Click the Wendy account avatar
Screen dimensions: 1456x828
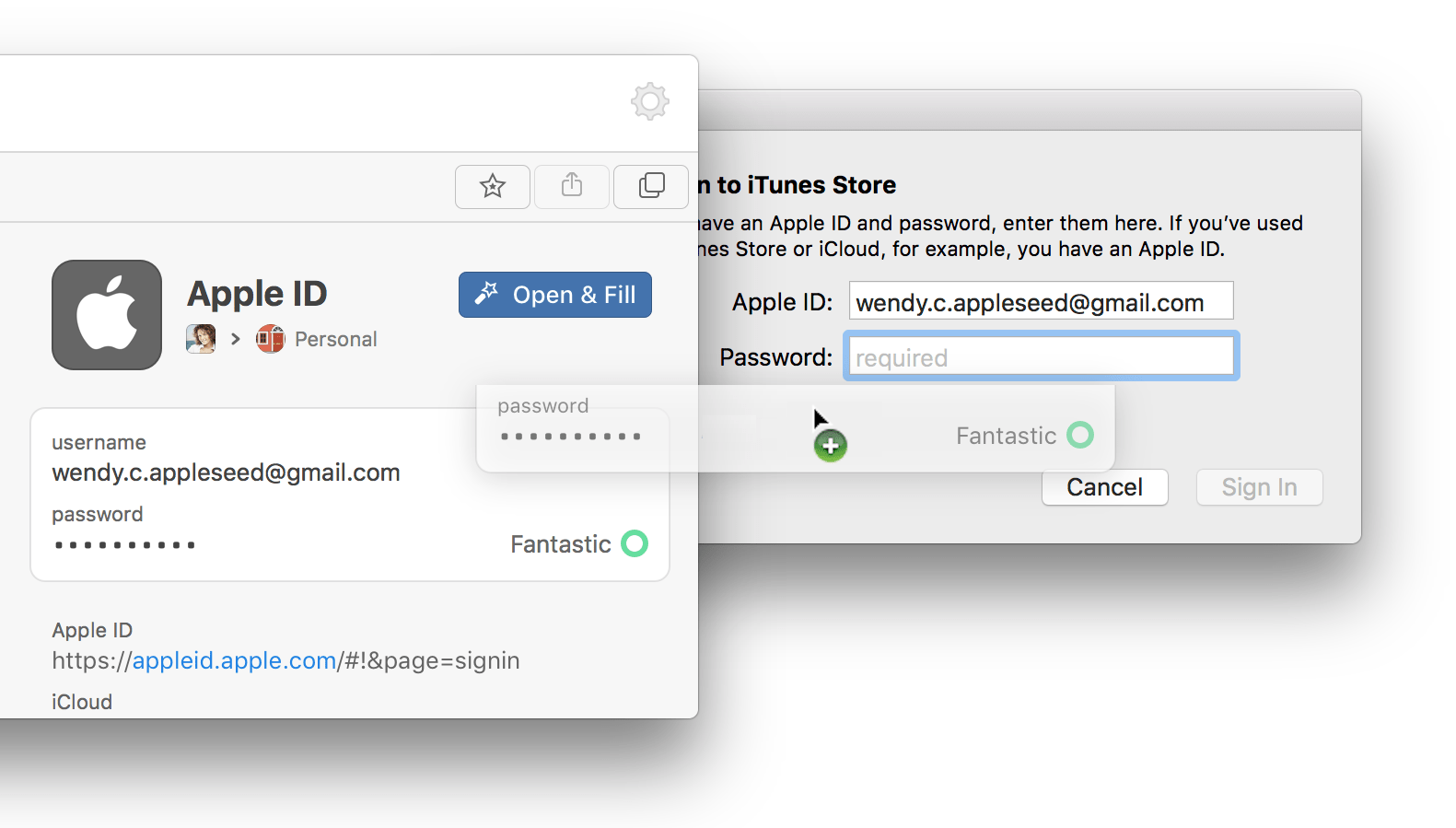pyautogui.click(x=201, y=339)
